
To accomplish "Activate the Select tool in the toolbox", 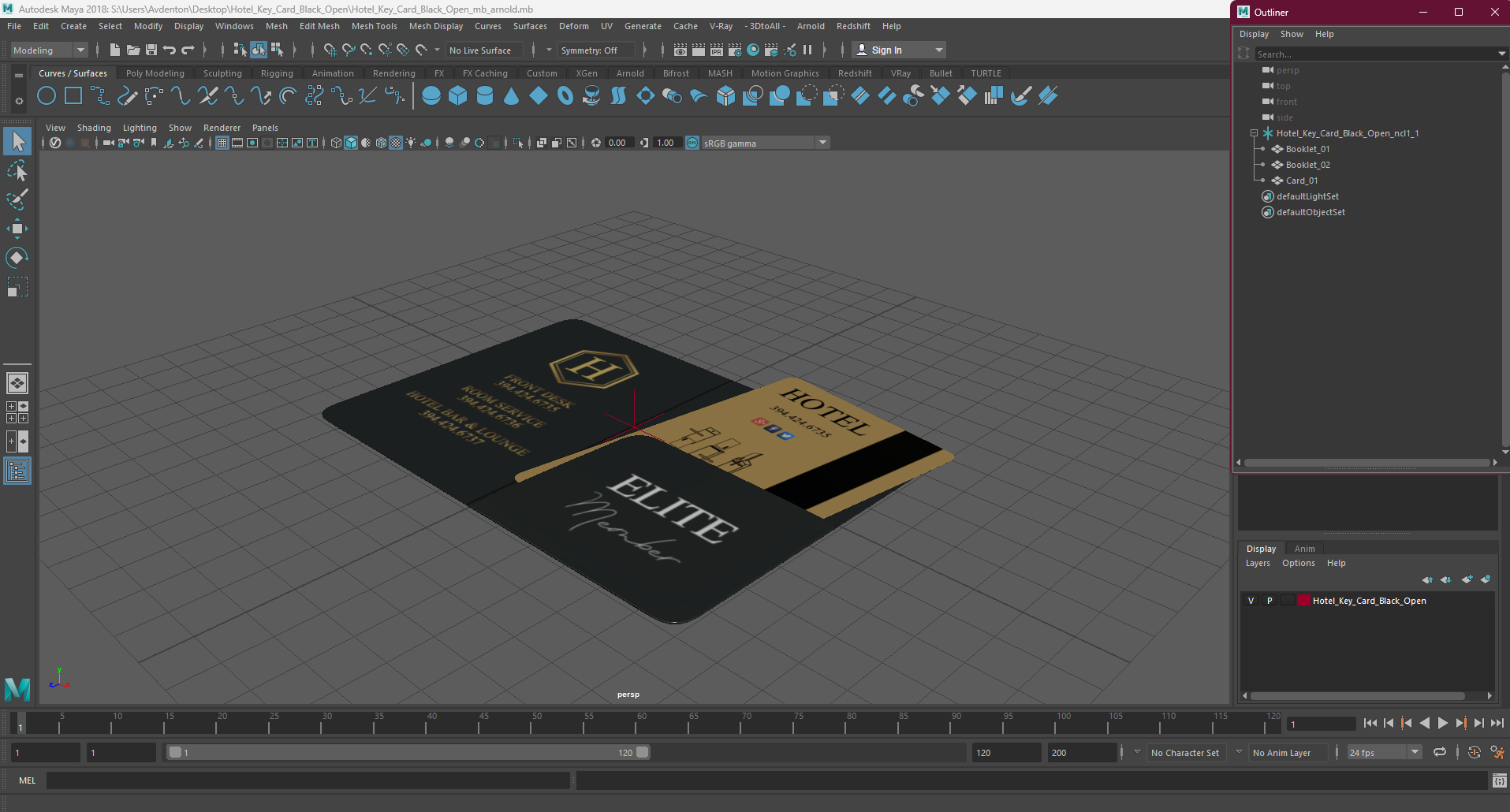I will (17, 142).
